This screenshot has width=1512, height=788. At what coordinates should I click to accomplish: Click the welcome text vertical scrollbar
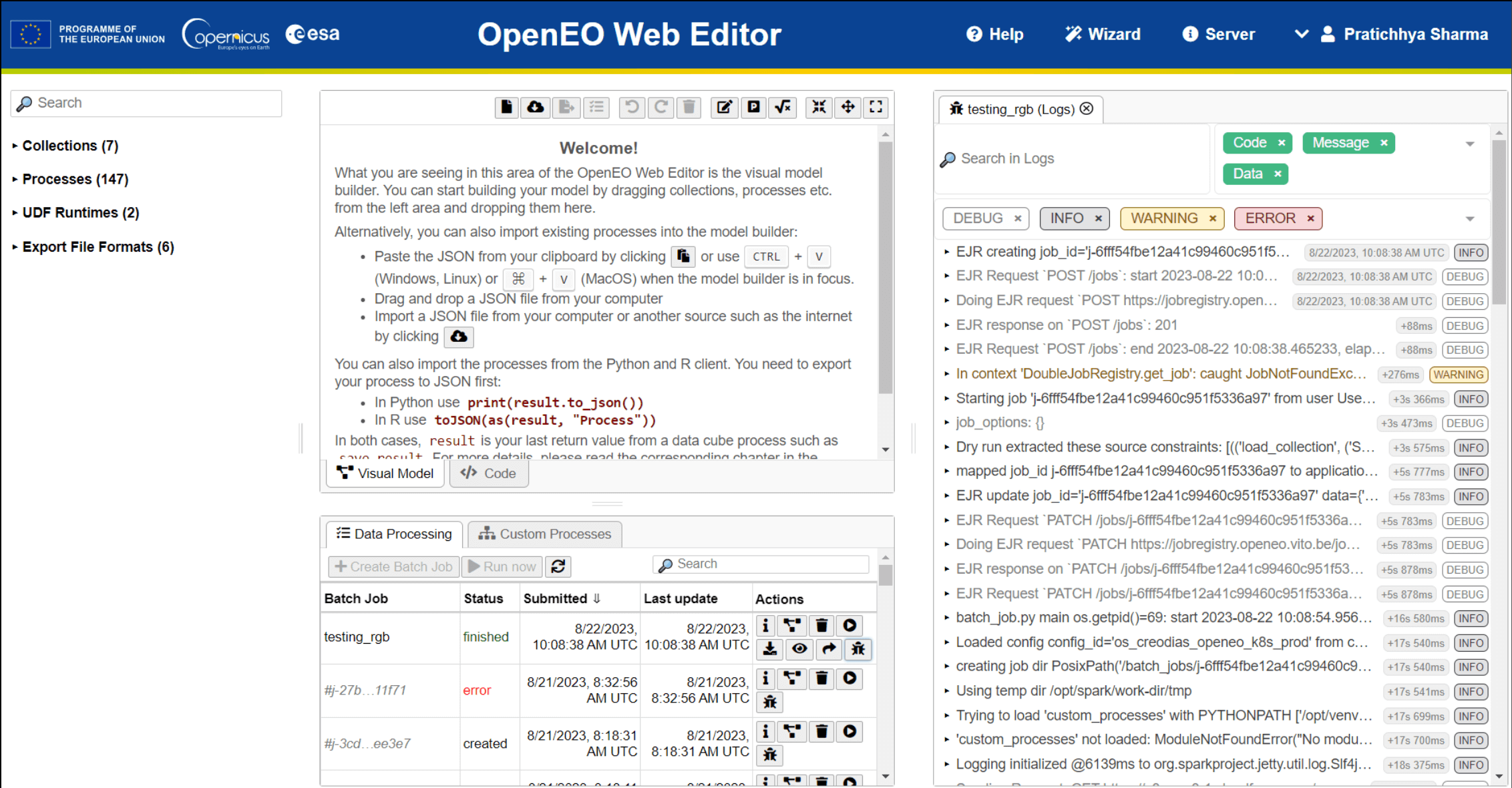tap(886, 267)
